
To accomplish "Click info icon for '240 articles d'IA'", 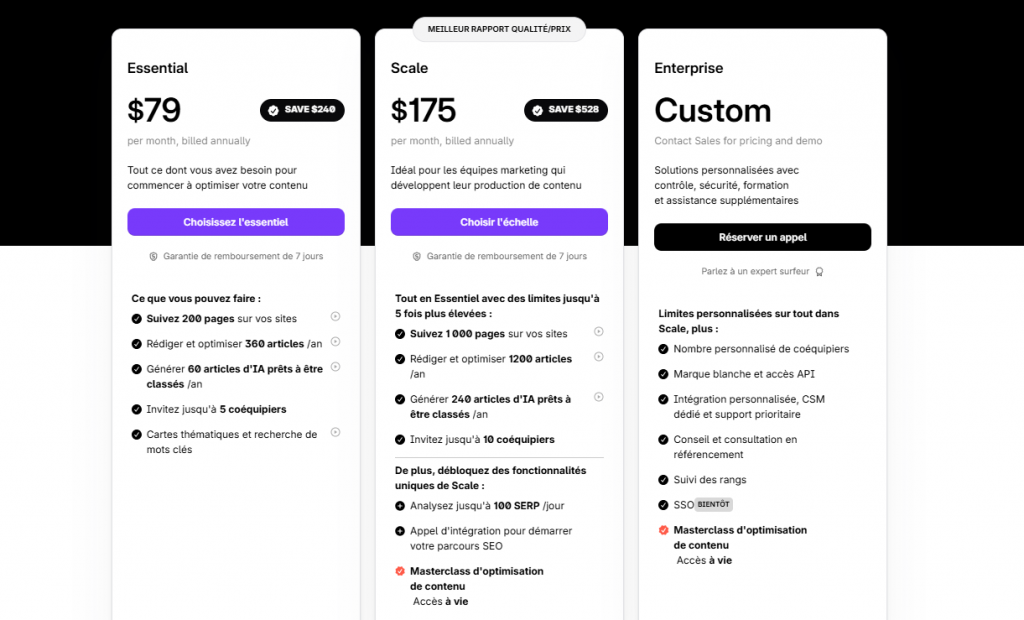I will pos(598,397).
